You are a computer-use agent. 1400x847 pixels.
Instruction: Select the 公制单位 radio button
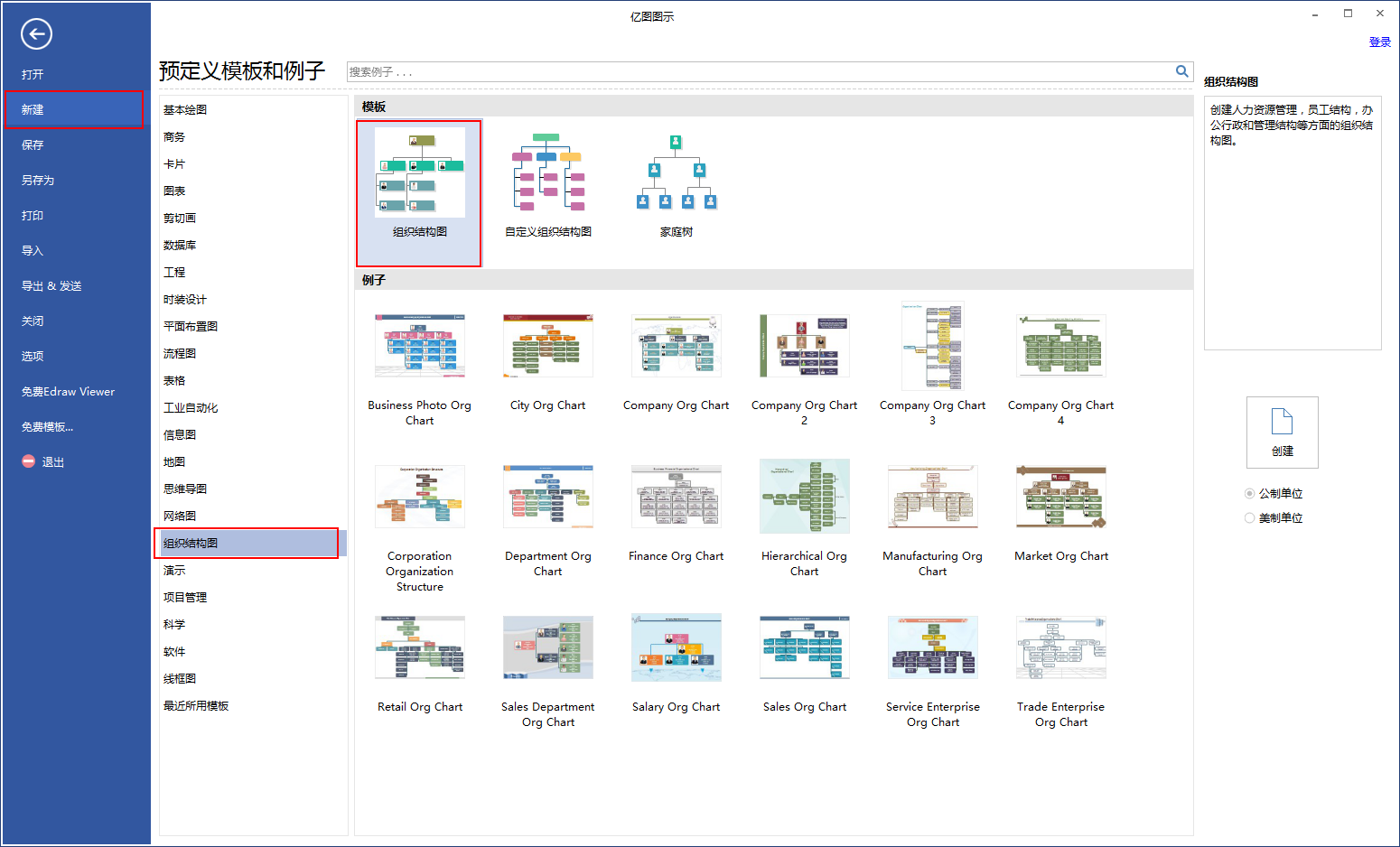[1250, 493]
